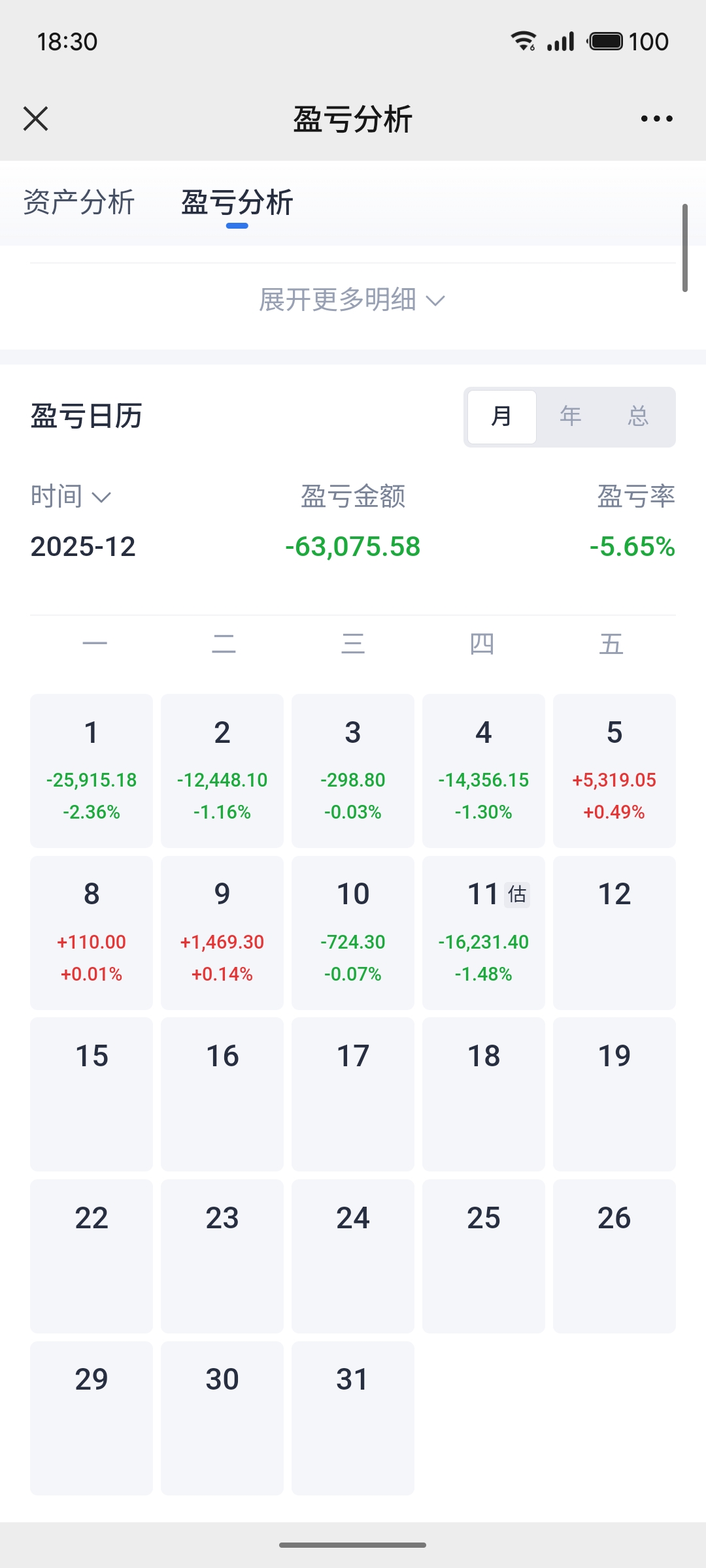Image resolution: width=706 pixels, height=1568 pixels.
Task: Tap the 估 estimate badge on day 11
Action: [x=517, y=894]
